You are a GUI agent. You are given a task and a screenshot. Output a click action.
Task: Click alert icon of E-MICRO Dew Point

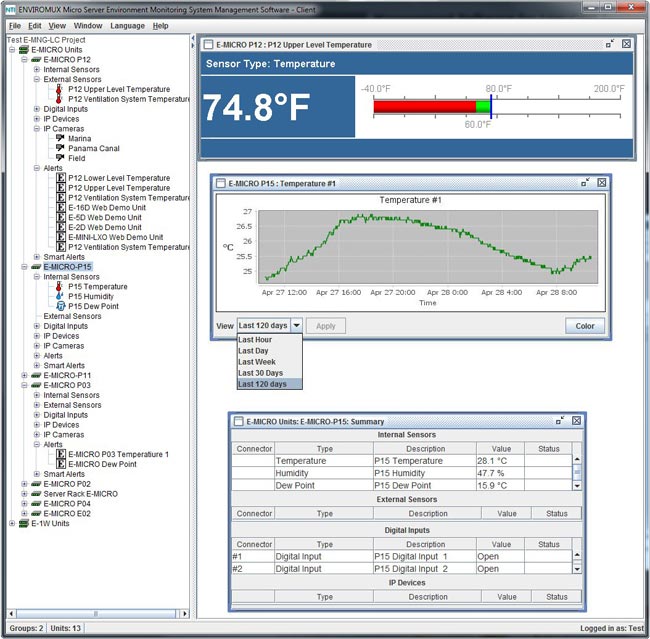tap(61, 464)
